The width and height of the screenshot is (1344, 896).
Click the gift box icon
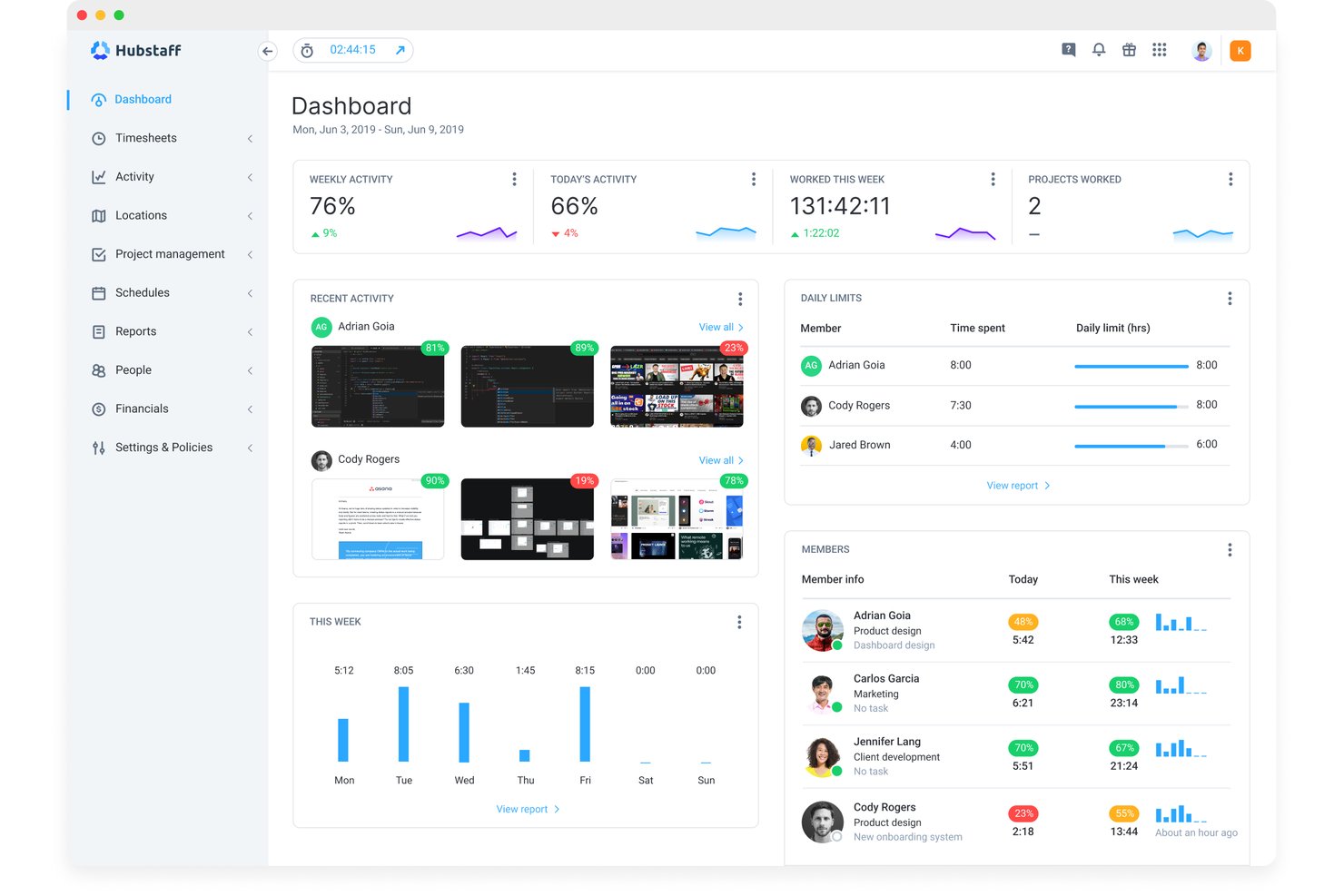coord(1129,50)
